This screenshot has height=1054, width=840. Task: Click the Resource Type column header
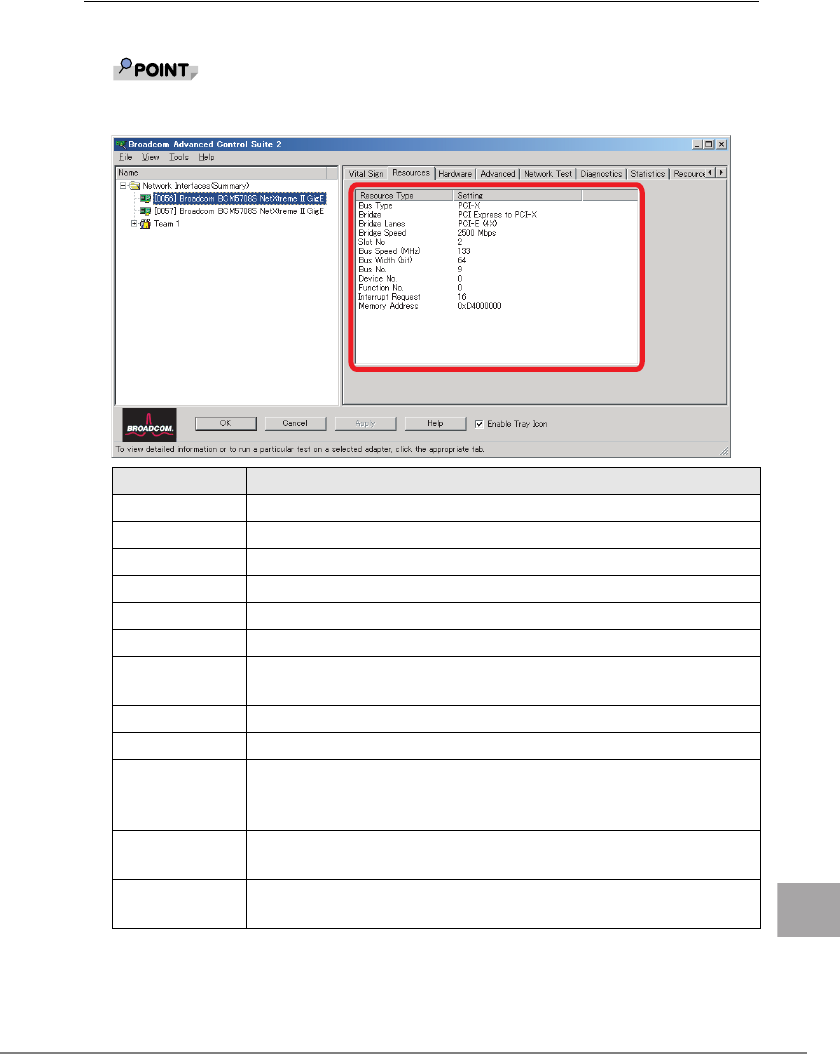(x=405, y=195)
